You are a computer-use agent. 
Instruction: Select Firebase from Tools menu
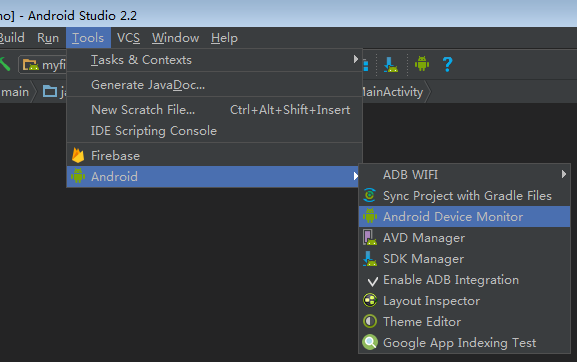pos(215,156)
